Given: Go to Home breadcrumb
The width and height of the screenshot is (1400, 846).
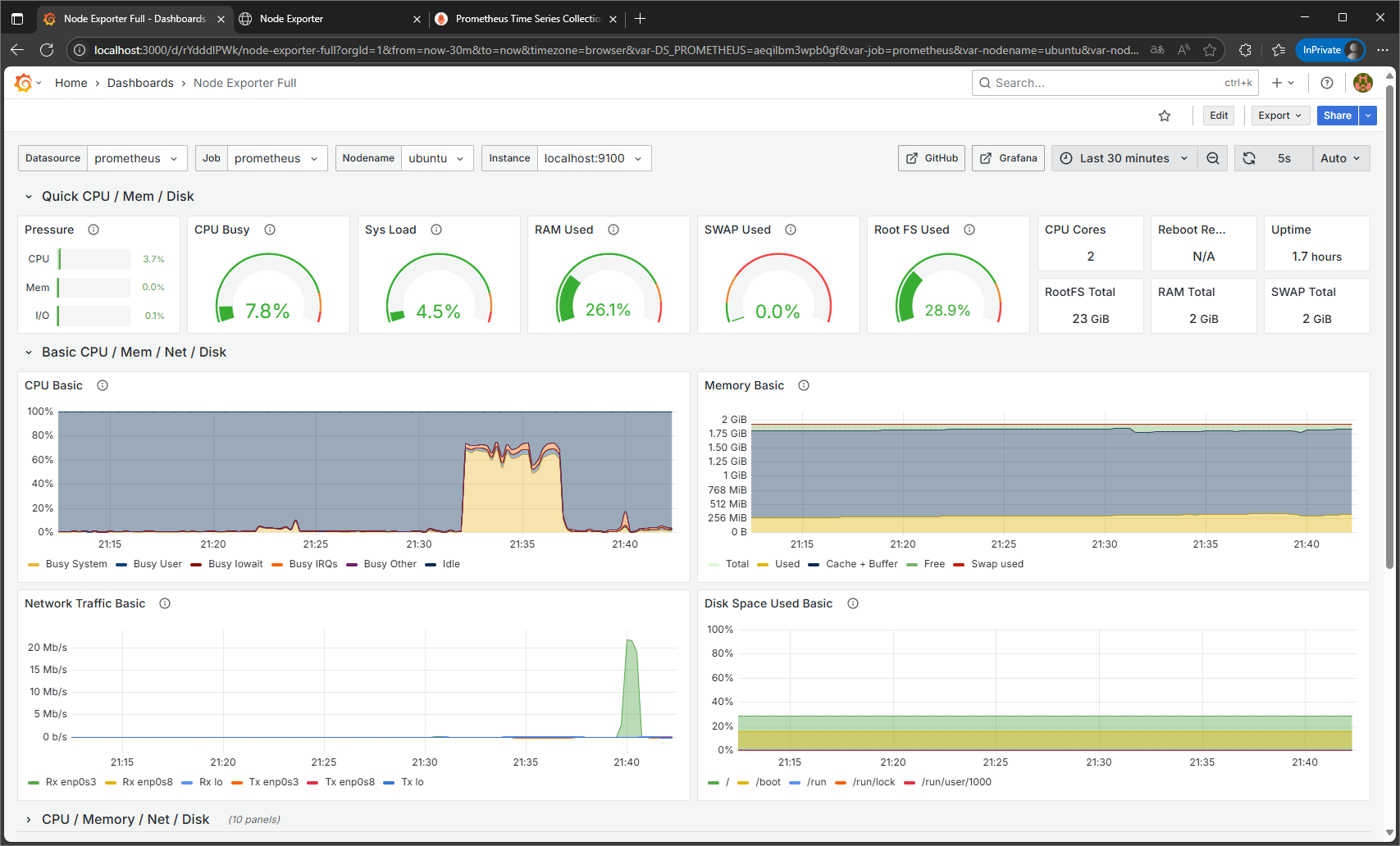Looking at the screenshot, I should point(71,83).
